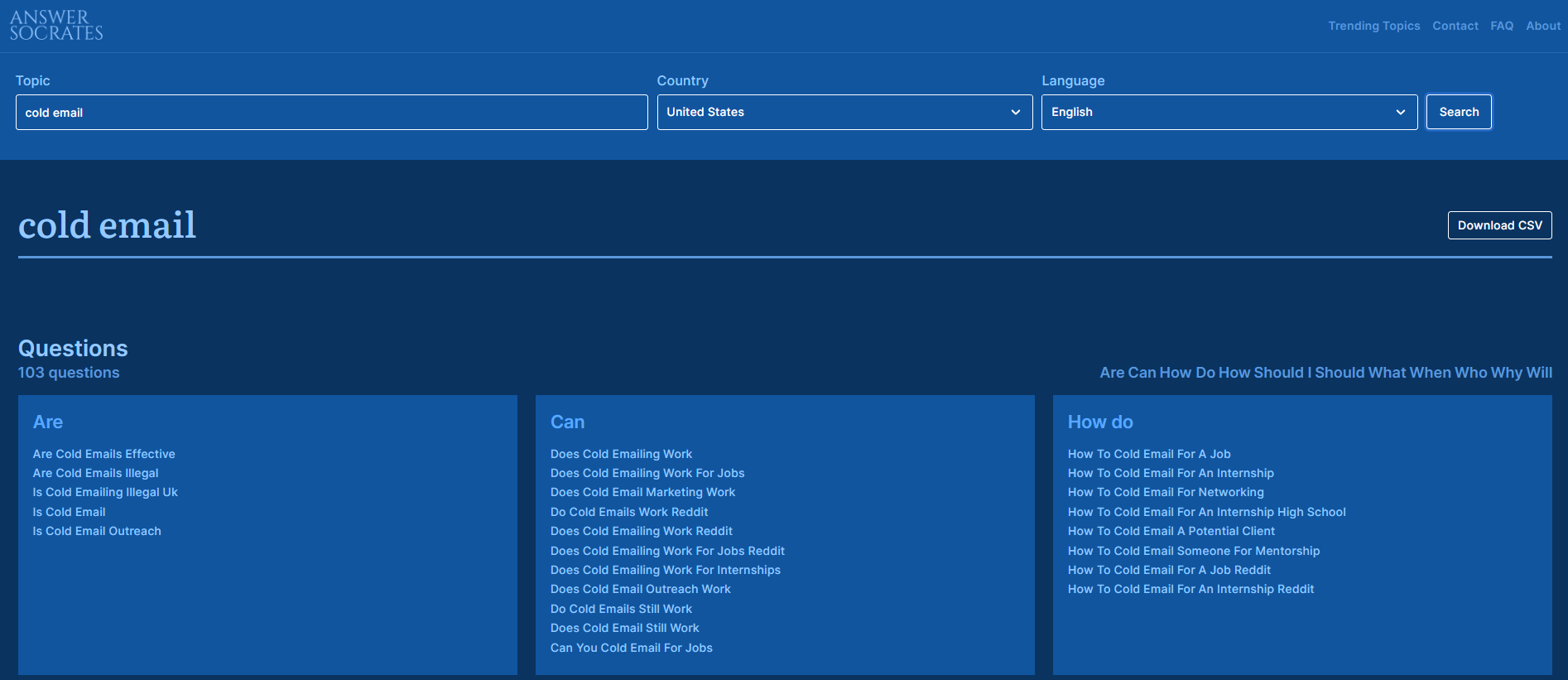The image size is (1568, 680).
Task: Jump to the Why question section
Action: pyautogui.click(x=1506, y=373)
